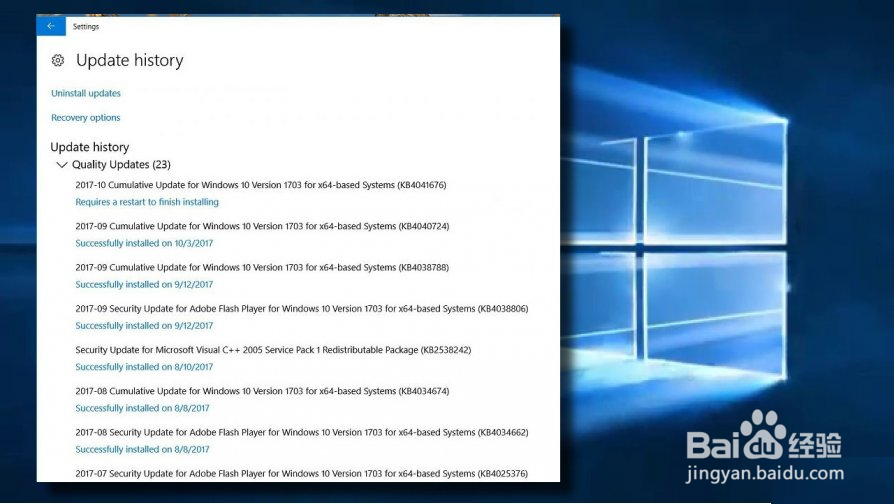894x504 pixels.
Task: Click install status under the KB4038806 update
Action: tap(144, 326)
